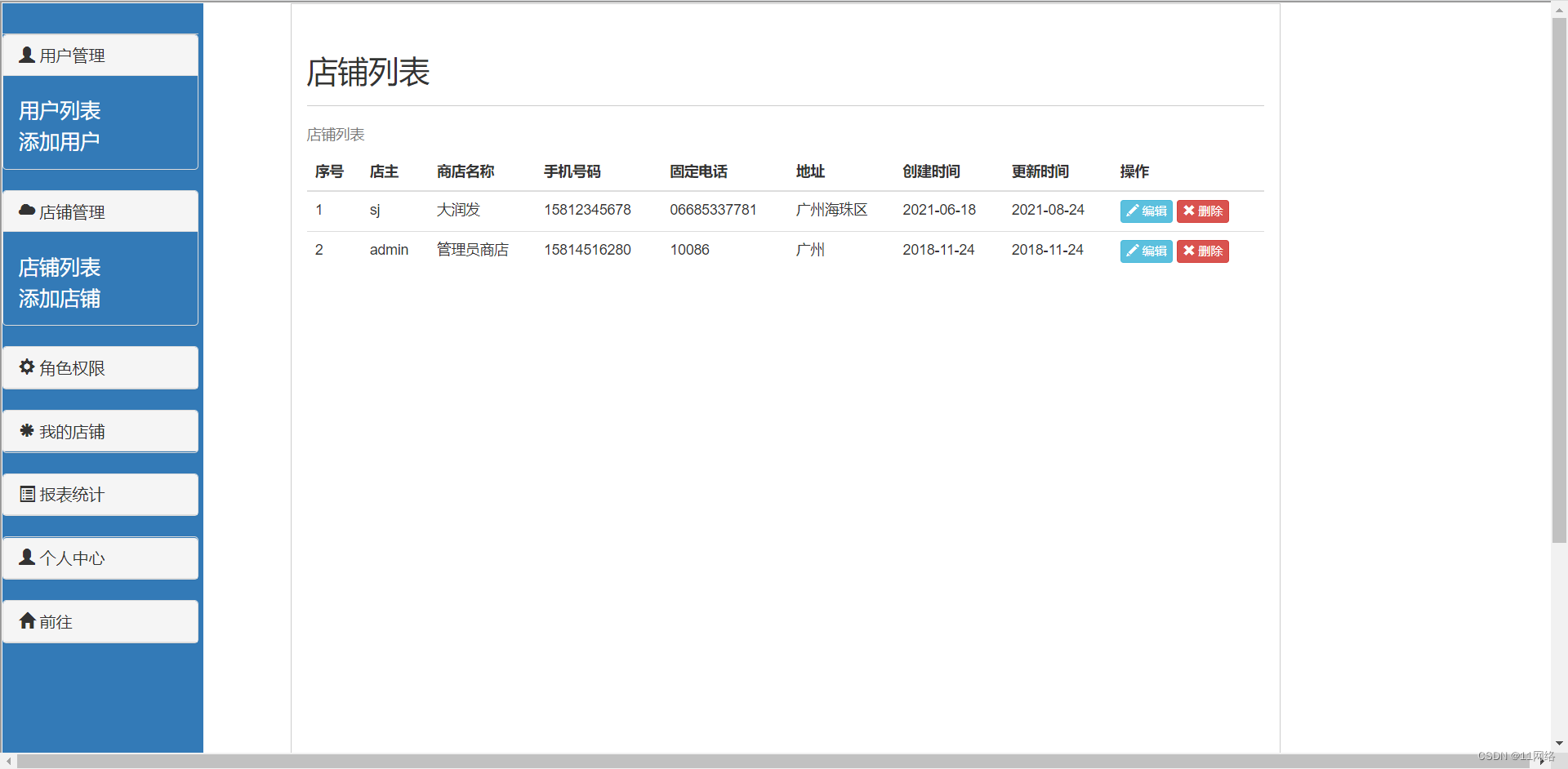Select the shop name 管理员商店
1568x769 pixels.
pyautogui.click(x=473, y=250)
